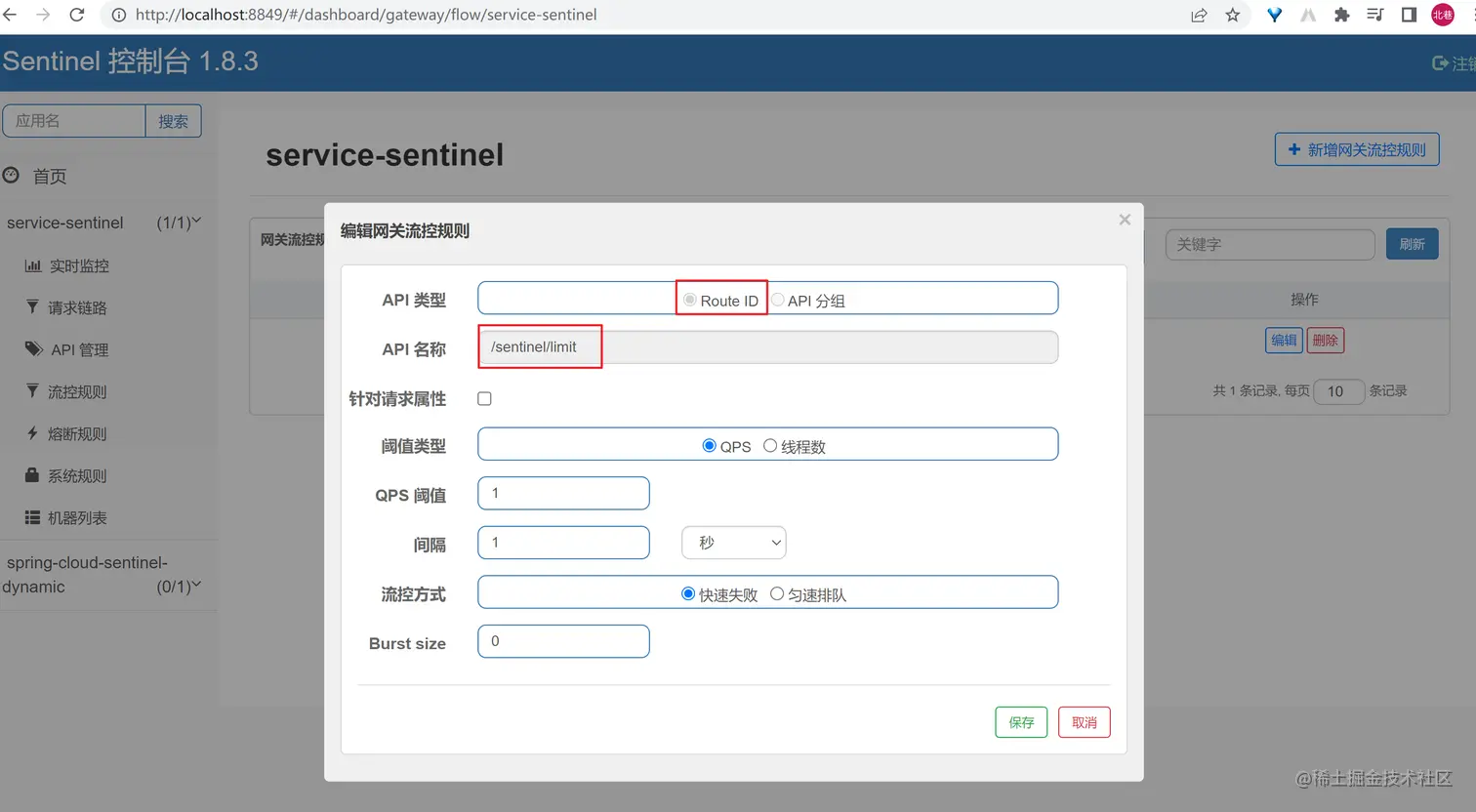Open 机器列表 menu item
The image size is (1476, 812).
point(77,517)
